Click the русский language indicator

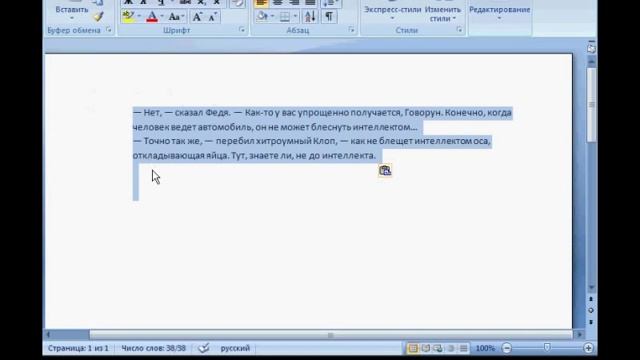[235, 348]
